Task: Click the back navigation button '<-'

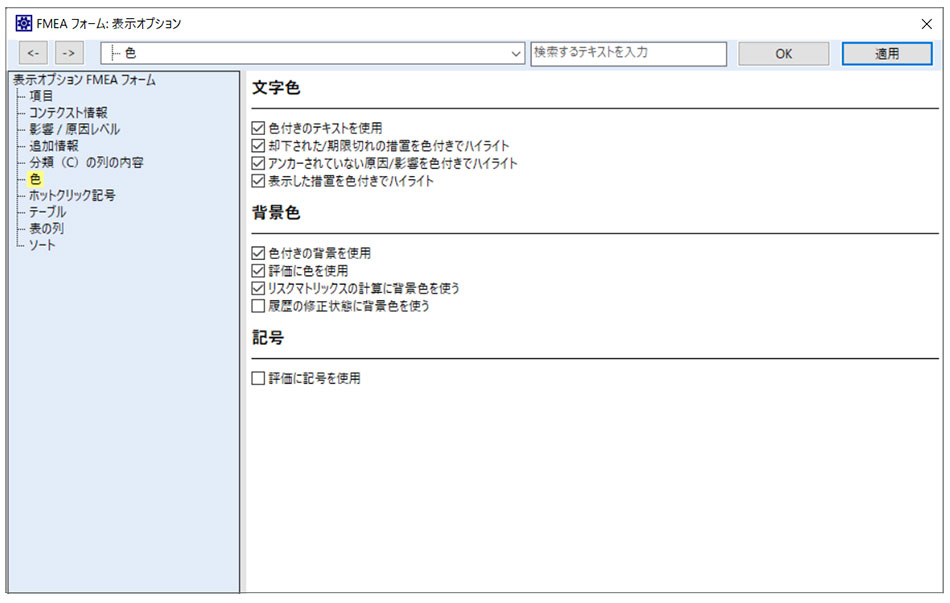Action: point(33,53)
